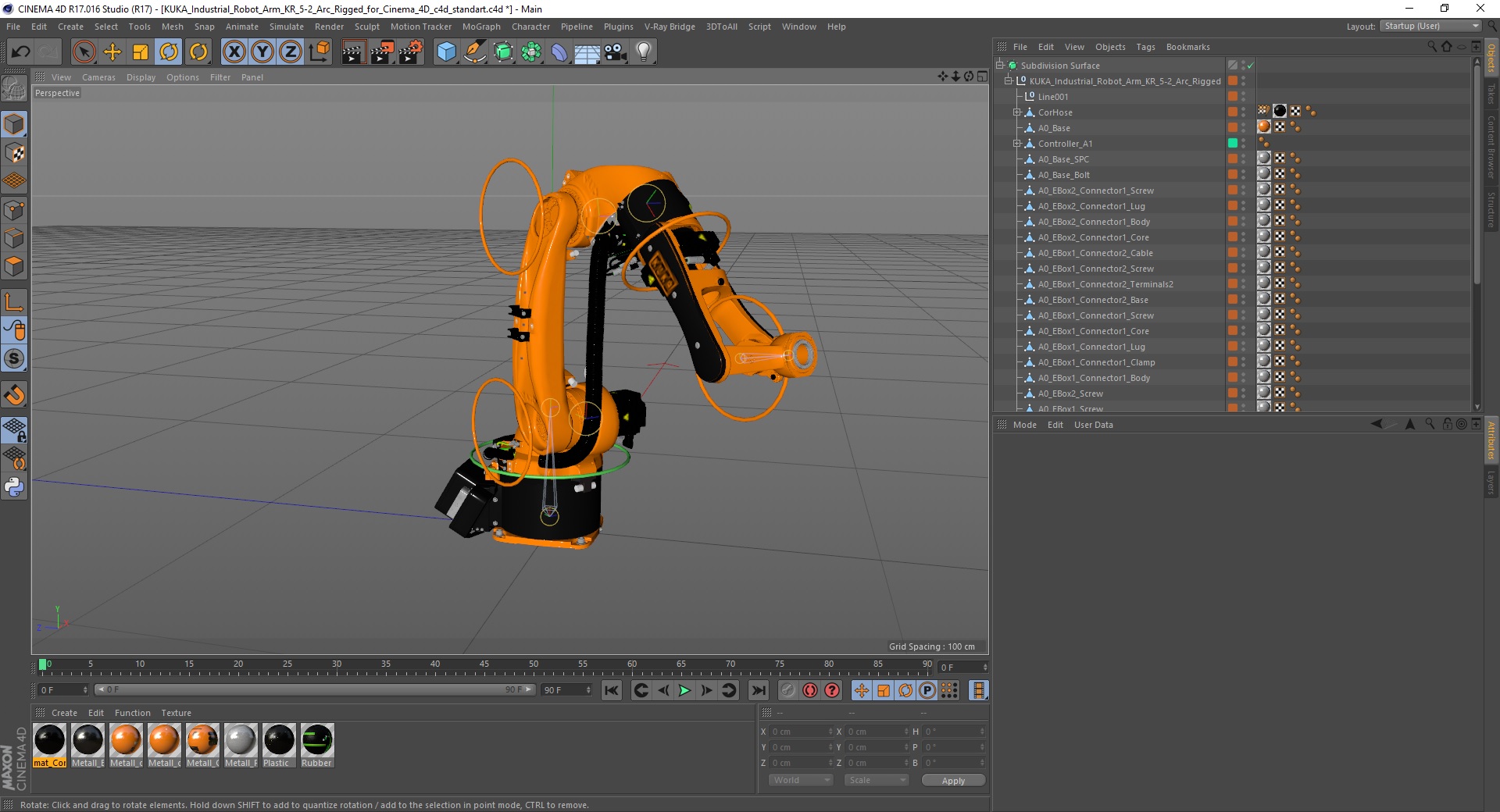Click the Objects vertical side tab

[x=1491, y=57]
